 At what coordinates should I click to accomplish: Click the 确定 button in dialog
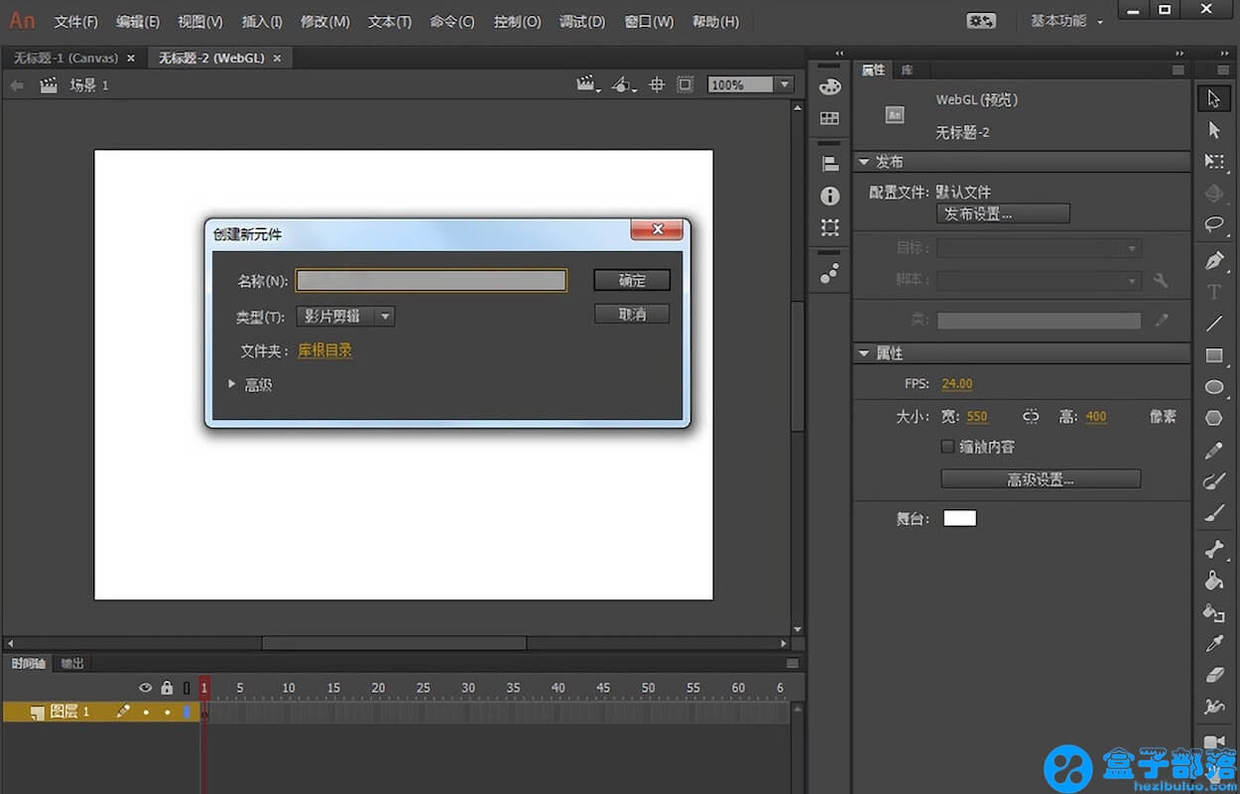(631, 280)
